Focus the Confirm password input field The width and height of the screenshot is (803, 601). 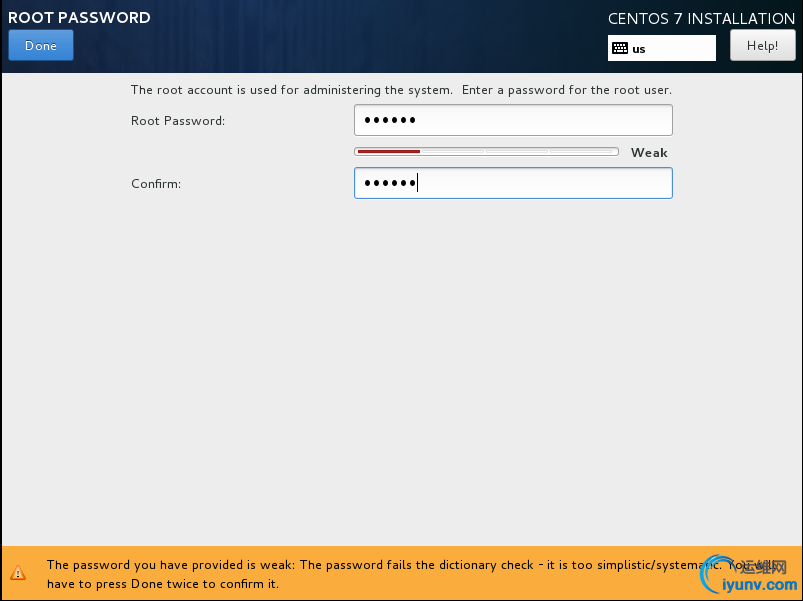point(513,183)
